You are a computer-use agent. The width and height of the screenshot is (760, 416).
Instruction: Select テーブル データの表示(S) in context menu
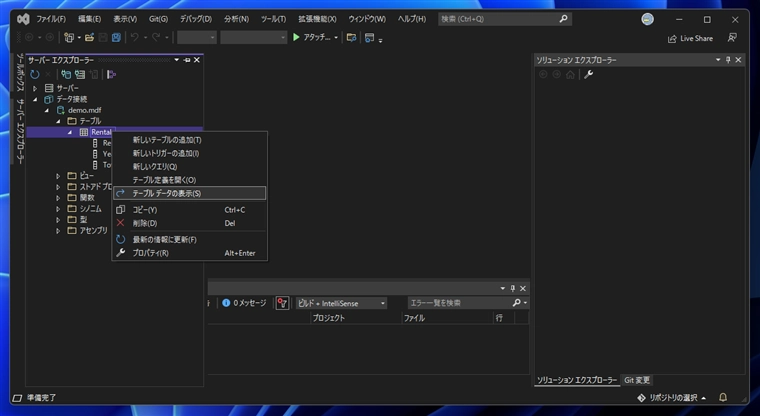click(x=190, y=193)
